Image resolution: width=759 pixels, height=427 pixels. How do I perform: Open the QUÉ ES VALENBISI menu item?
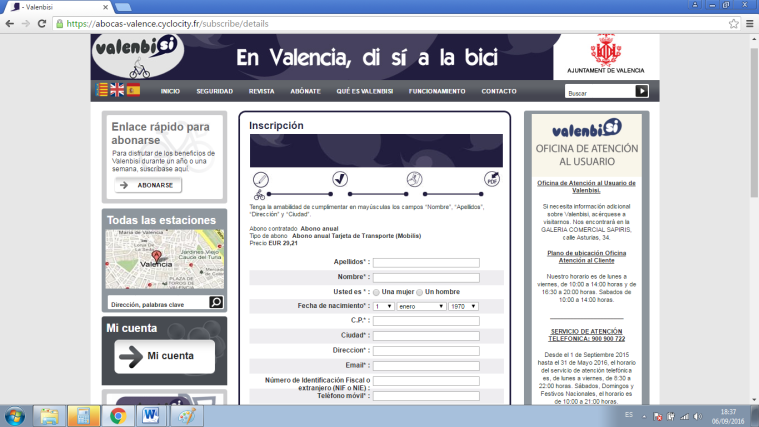(365, 91)
